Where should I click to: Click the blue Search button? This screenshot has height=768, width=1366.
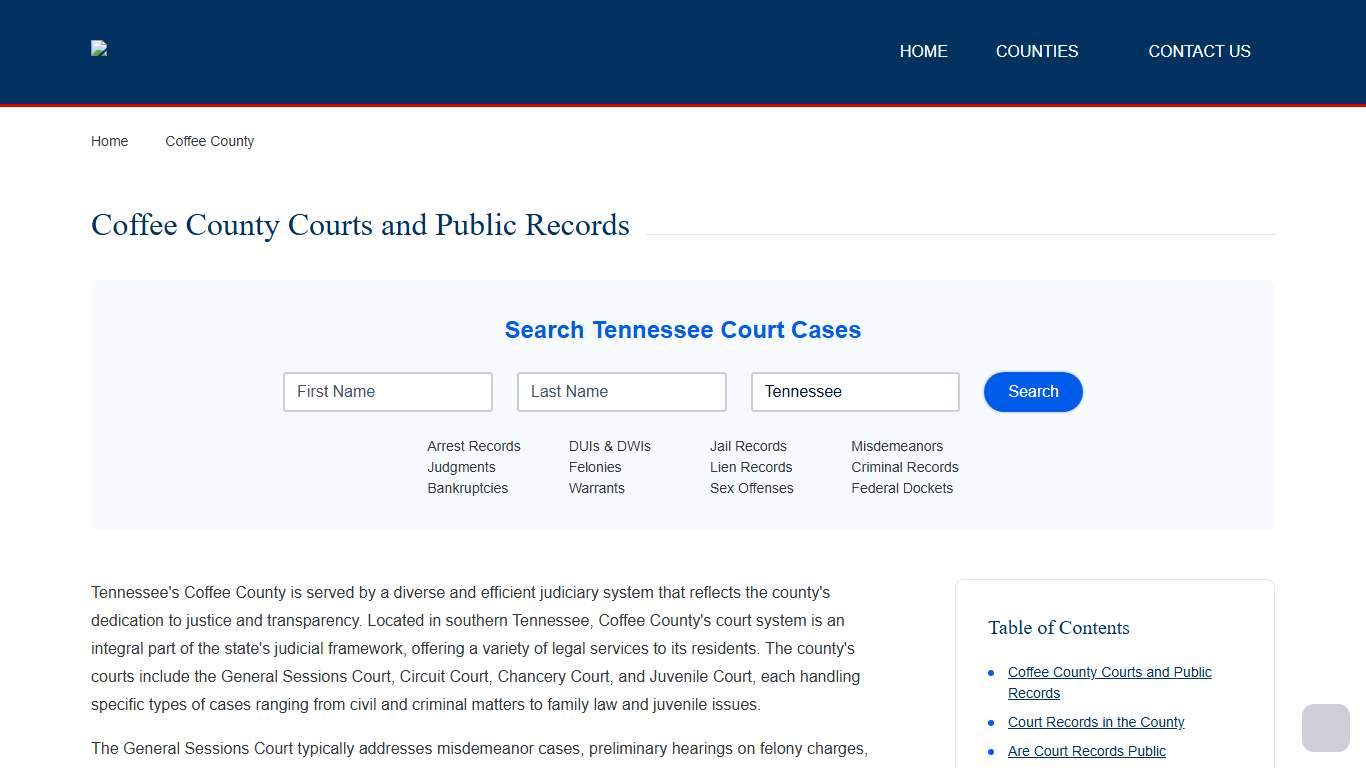[1033, 391]
